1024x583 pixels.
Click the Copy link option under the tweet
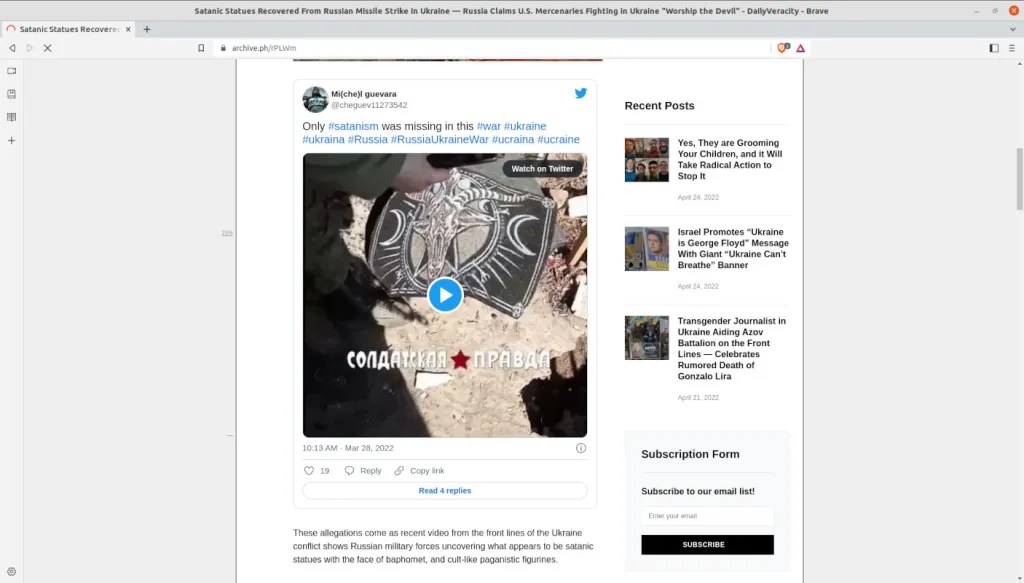tap(420, 471)
